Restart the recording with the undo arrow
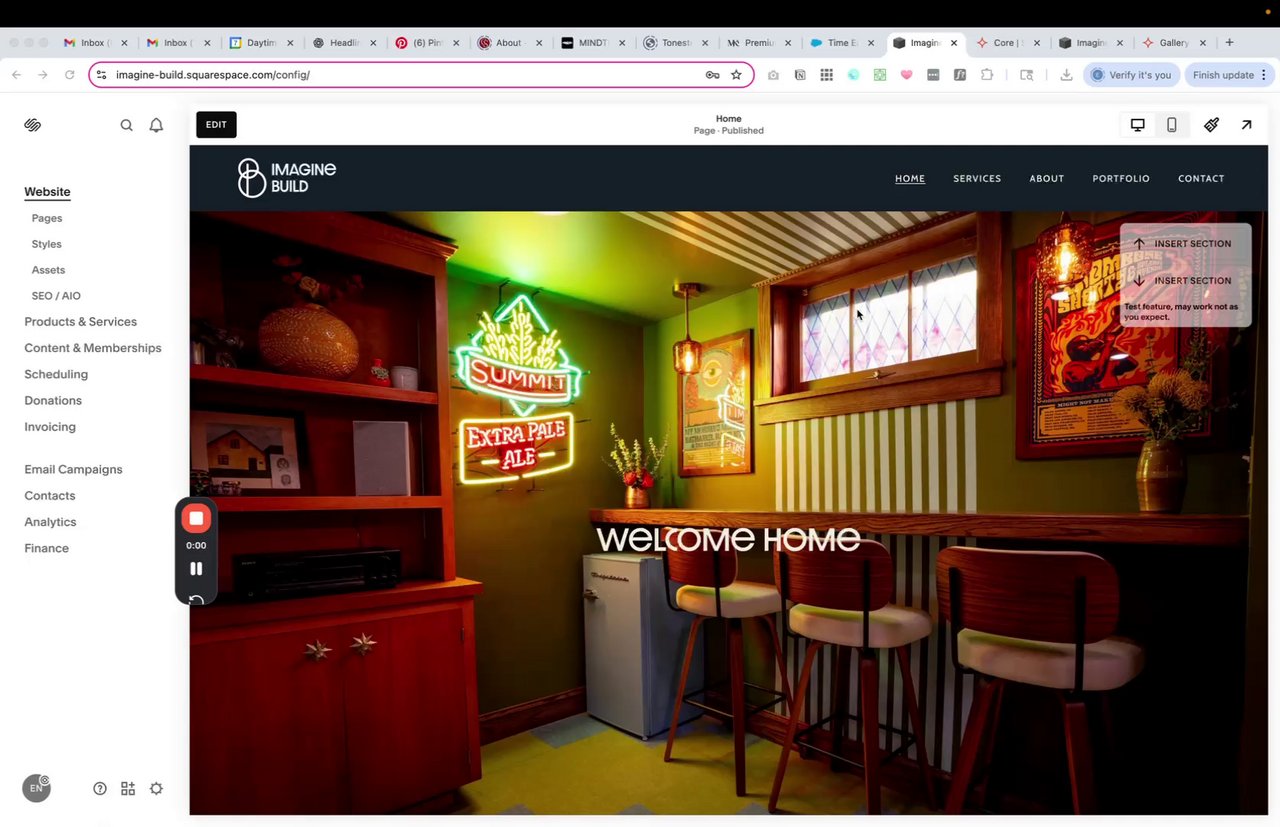The height and width of the screenshot is (827, 1280). [x=196, y=600]
